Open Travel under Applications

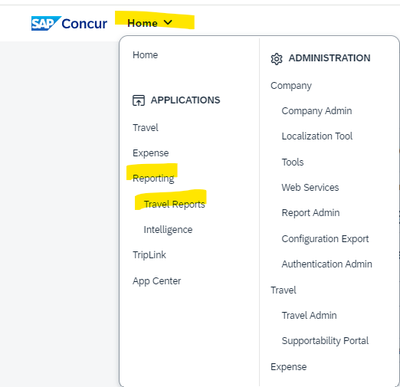point(145,127)
